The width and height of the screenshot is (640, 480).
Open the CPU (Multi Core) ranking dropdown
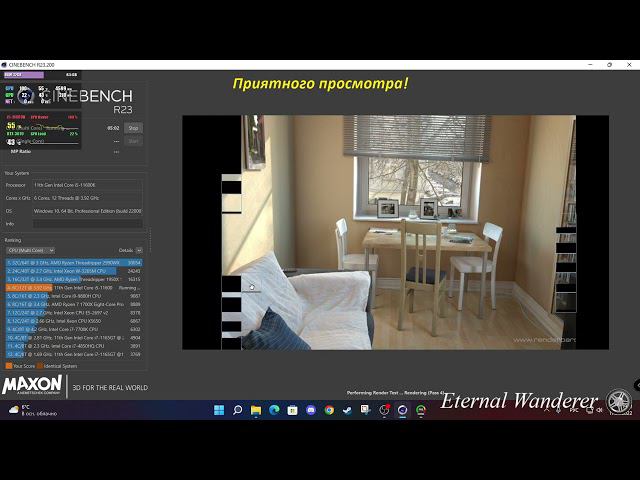[x=30, y=250]
